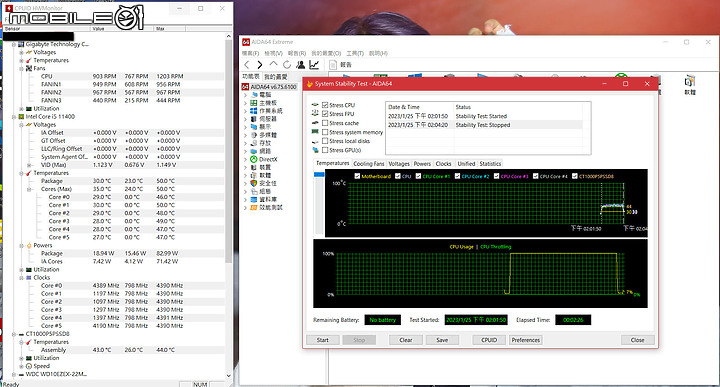Select the 伺服器 server icon
The height and width of the screenshot is (387, 720).
(x=253, y=119)
